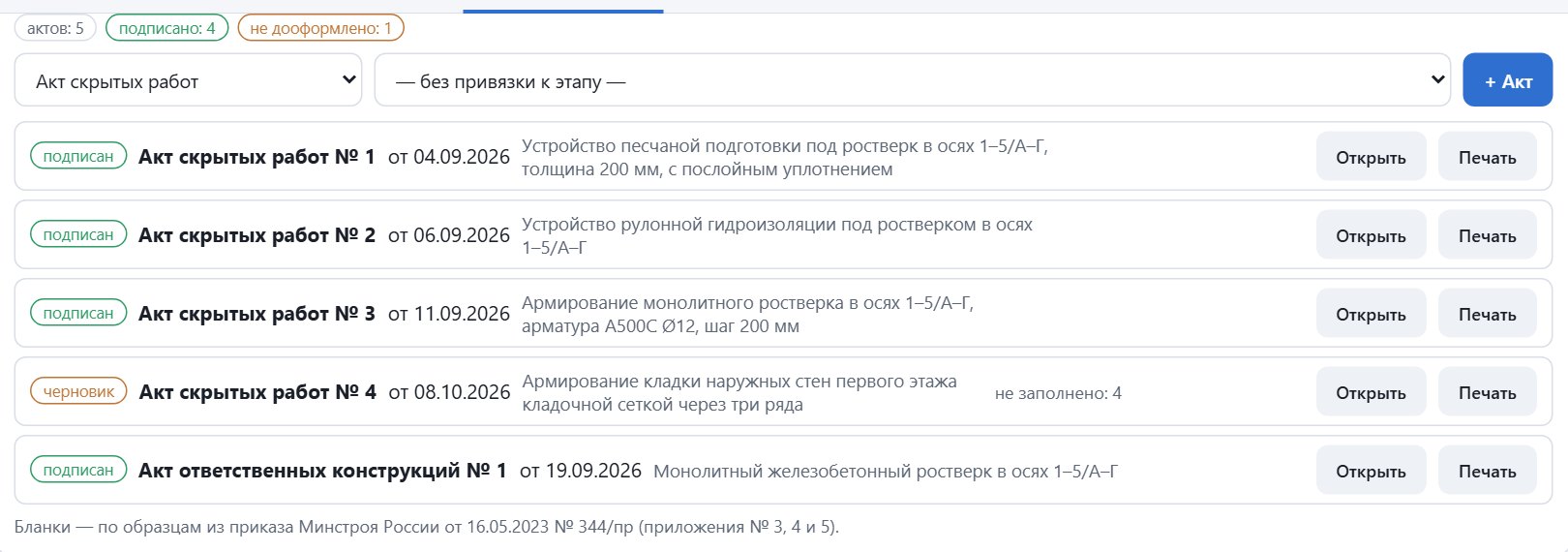The height and width of the screenshot is (552, 1568).
Task: Select the title 'Акт скрытых работ № 1'
Action: coord(256,157)
